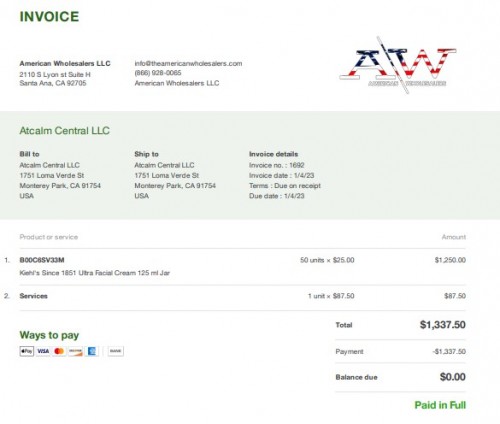Click the Discover card icon
500x424 pixels.
tap(75, 351)
